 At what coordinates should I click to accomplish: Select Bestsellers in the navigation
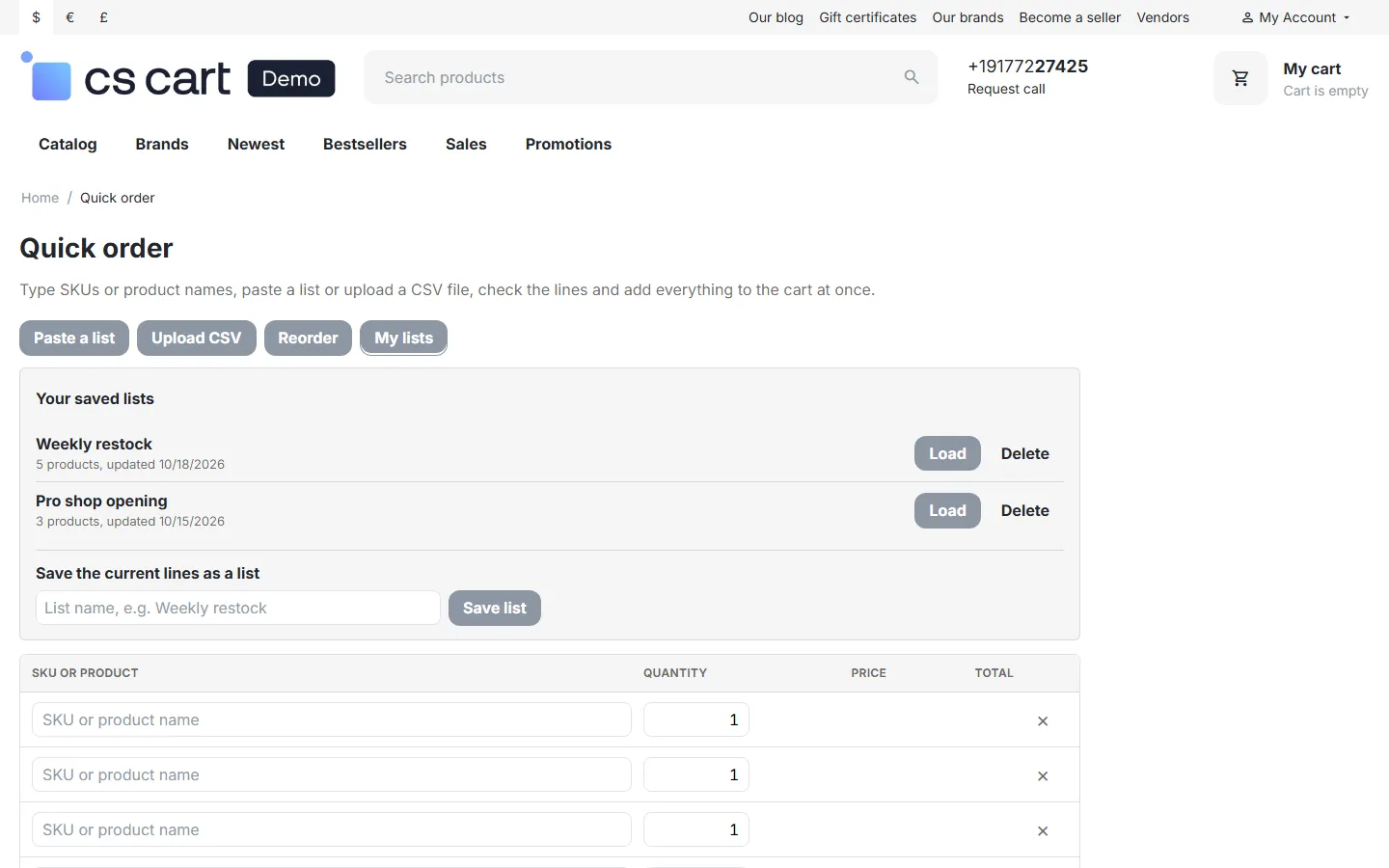click(365, 144)
